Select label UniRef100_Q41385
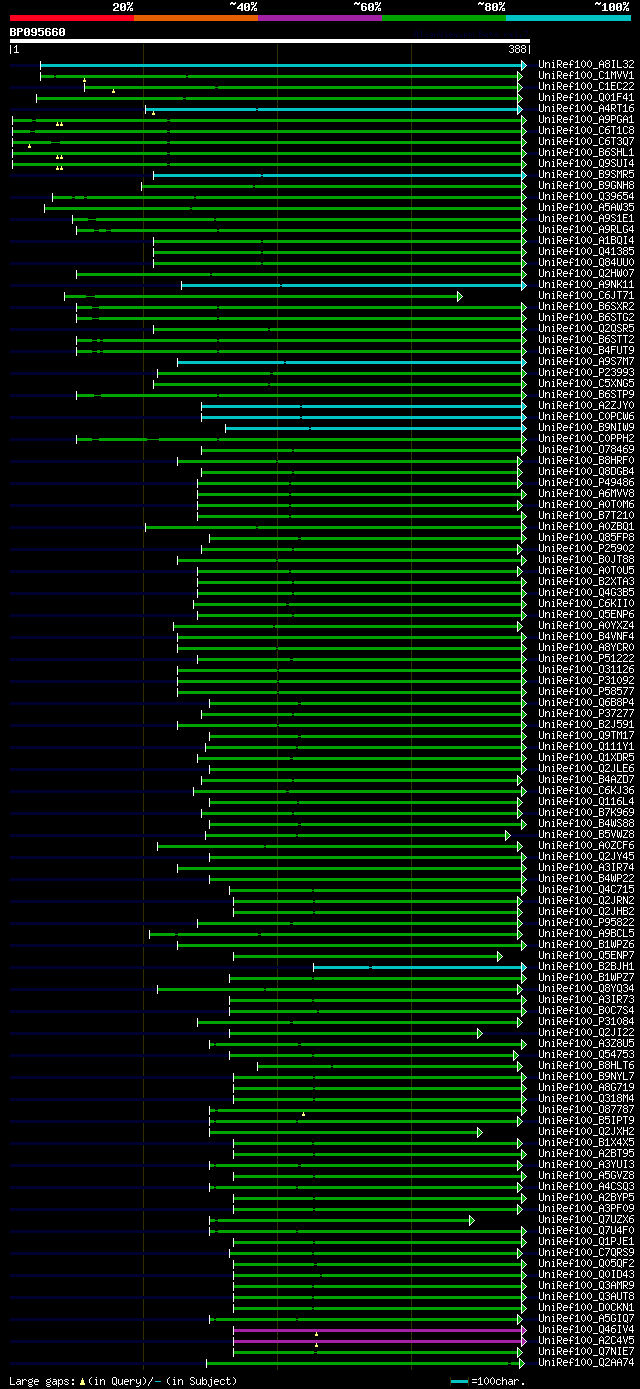640x1389 pixels. (x=586, y=251)
